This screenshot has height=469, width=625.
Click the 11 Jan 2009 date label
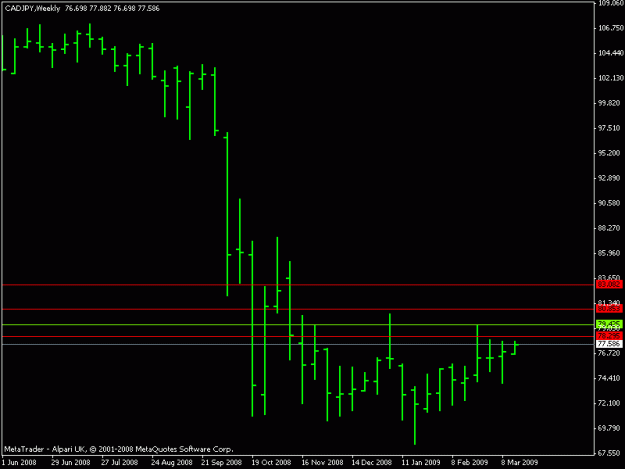point(421,463)
